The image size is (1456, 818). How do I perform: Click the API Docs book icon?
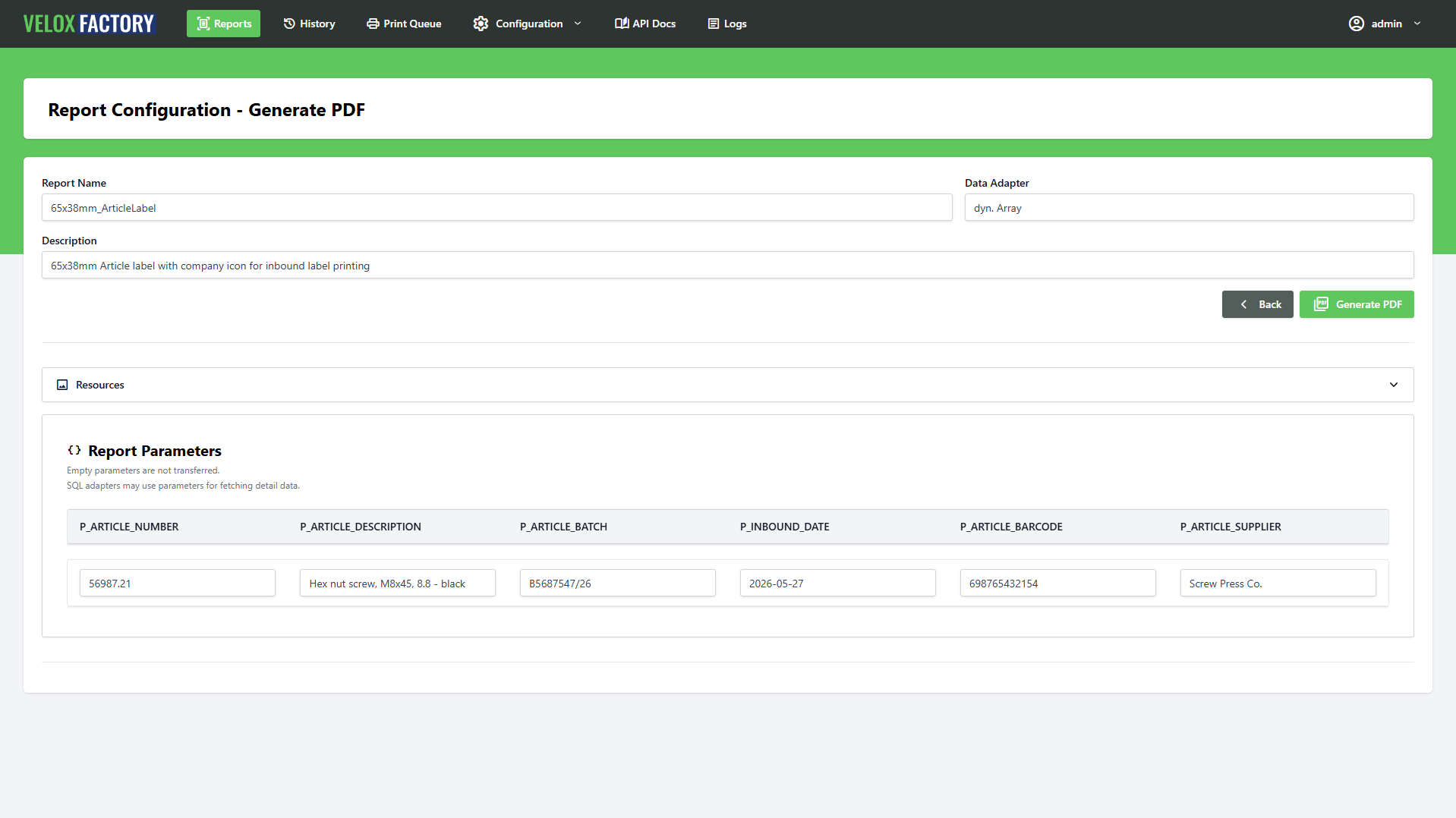coord(622,24)
